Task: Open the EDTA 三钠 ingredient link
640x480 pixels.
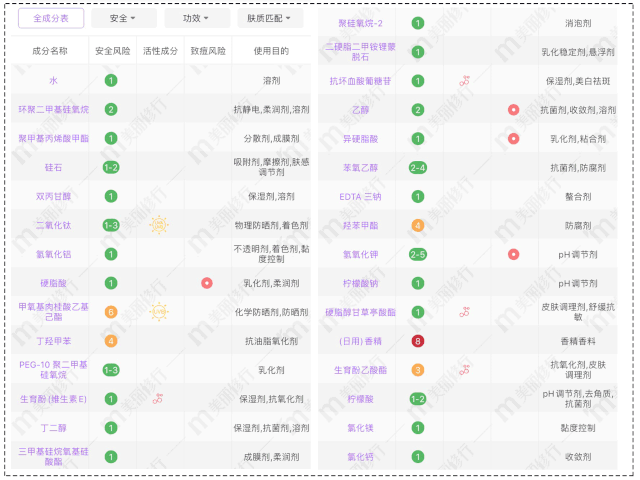Action: click(x=360, y=196)
